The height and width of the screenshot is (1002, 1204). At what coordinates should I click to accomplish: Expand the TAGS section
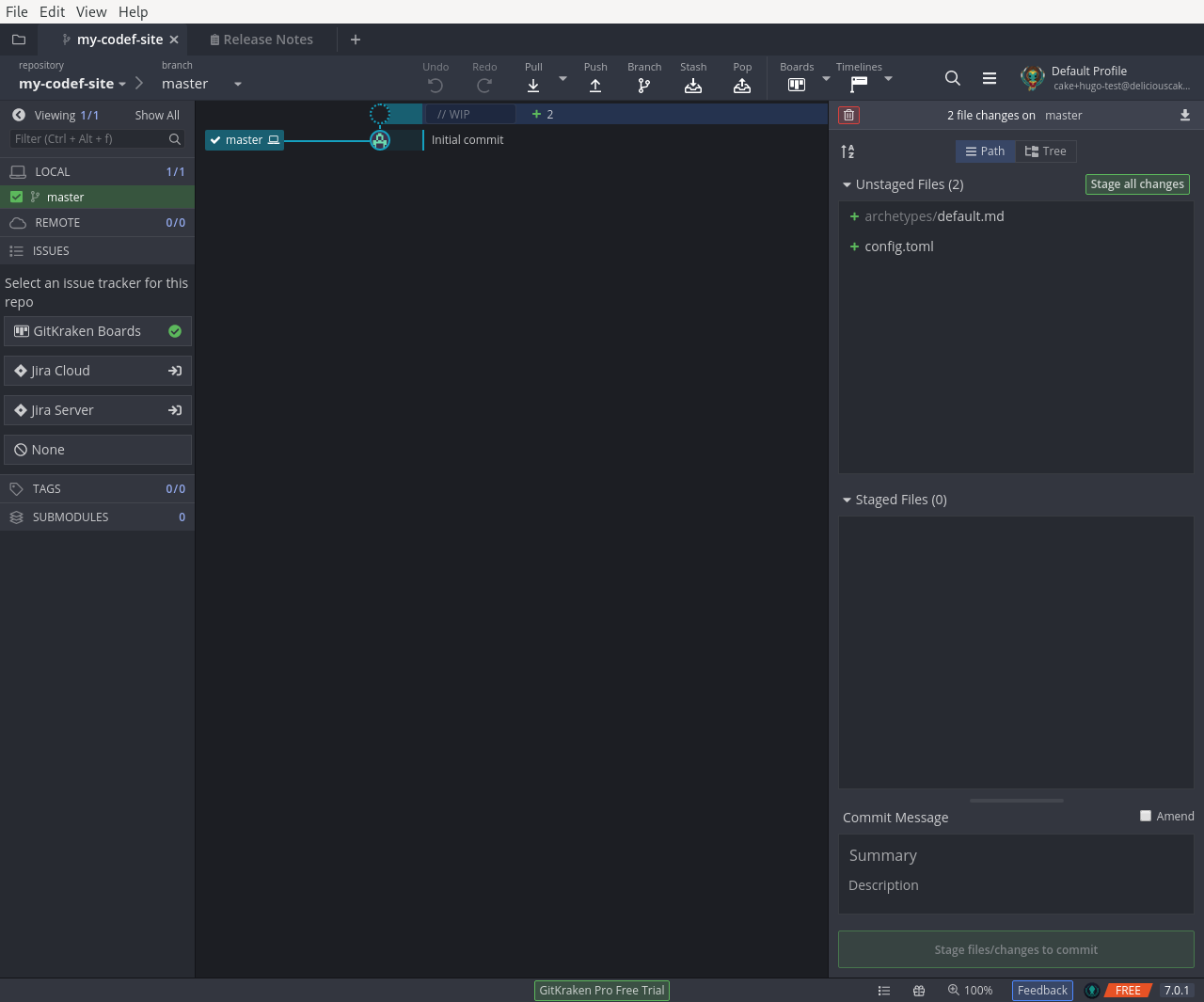tap(97, 489)
